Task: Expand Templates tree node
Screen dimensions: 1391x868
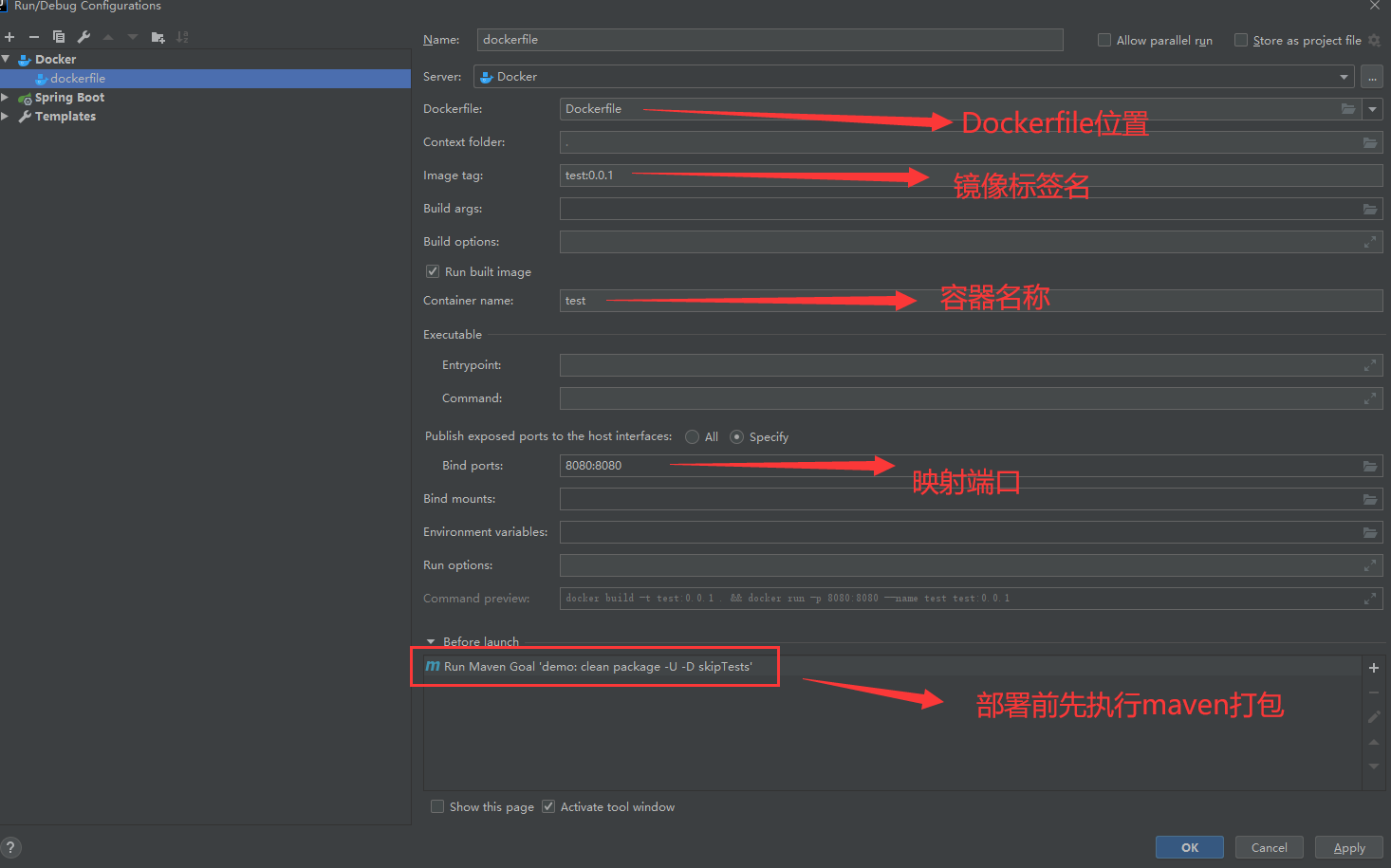Action: (x=6, y=117)
